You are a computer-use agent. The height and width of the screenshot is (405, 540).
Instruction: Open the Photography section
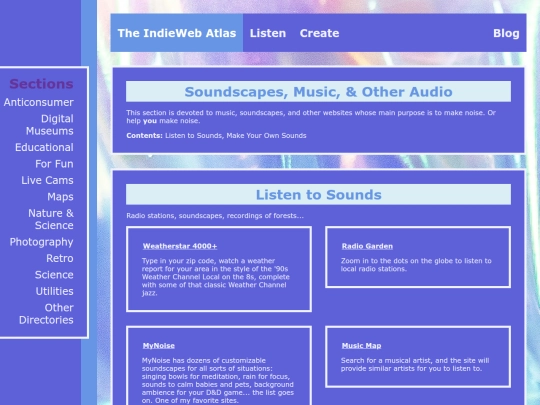(41, 242)
